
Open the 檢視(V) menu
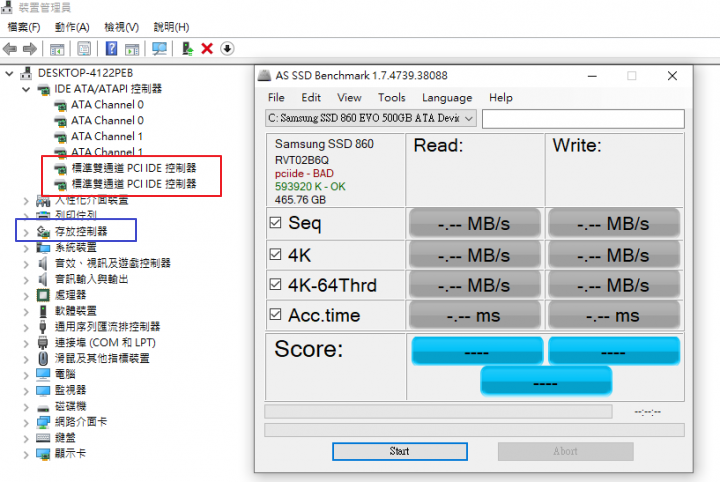tap(122, 27)
